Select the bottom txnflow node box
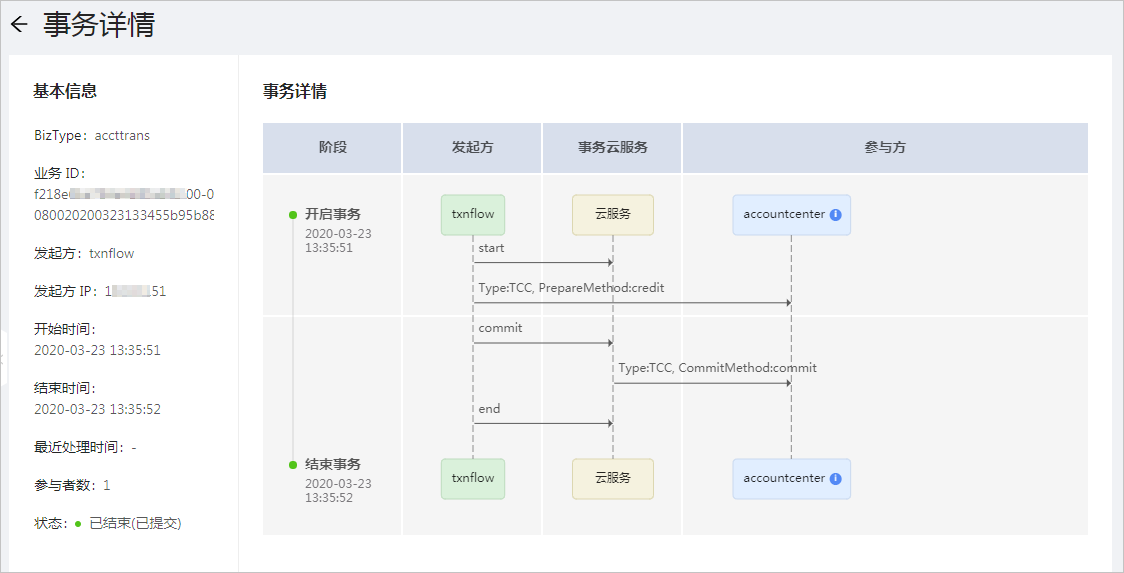The width and height of the screenshot is (1124, 573). pos(473,478)
